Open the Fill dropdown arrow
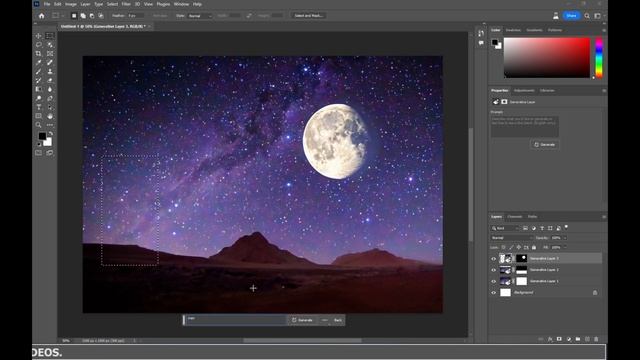Image resolution: width=640 pixels, height=360 pixels. pos(565,247)
